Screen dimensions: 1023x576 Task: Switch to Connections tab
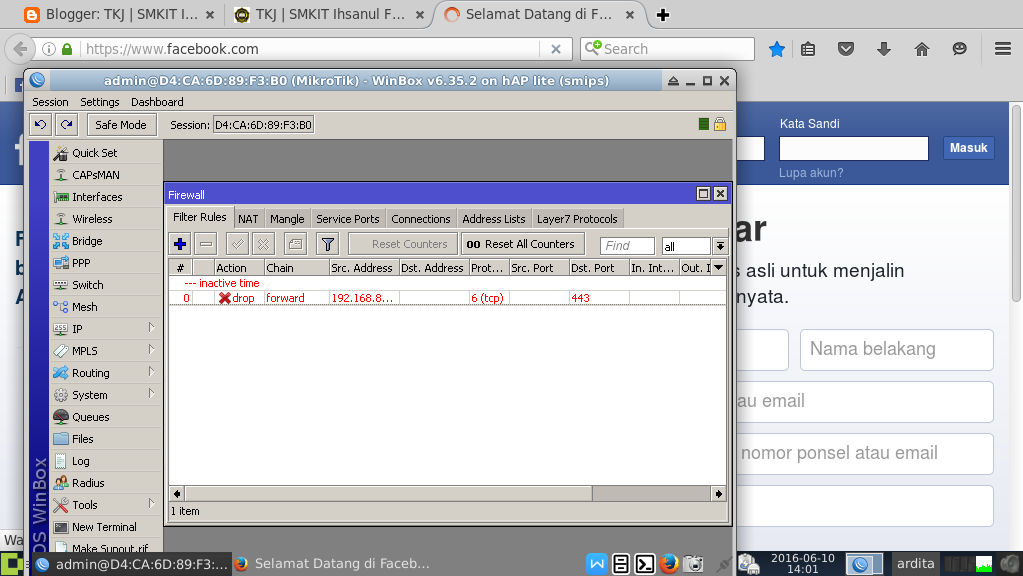(x=421, y=219)
